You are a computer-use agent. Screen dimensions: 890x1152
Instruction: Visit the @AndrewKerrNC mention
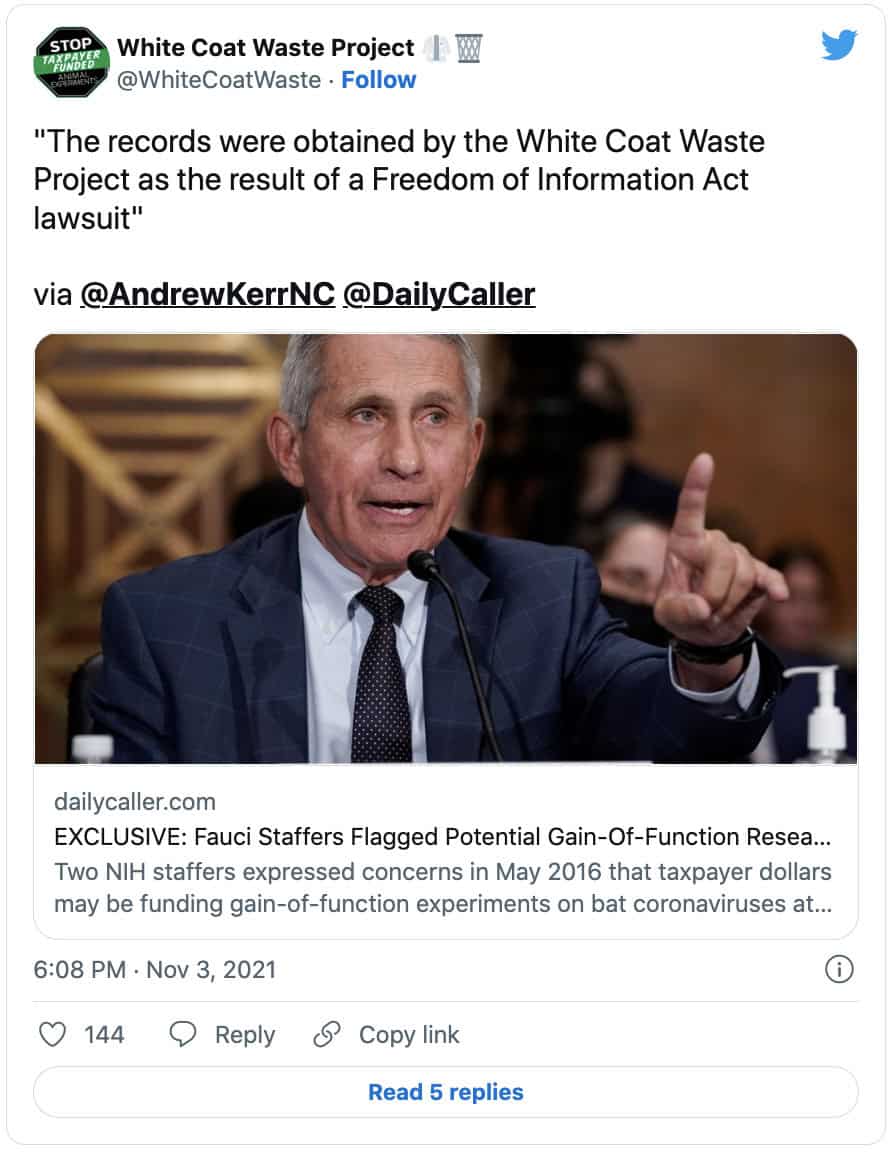[207, 294]
